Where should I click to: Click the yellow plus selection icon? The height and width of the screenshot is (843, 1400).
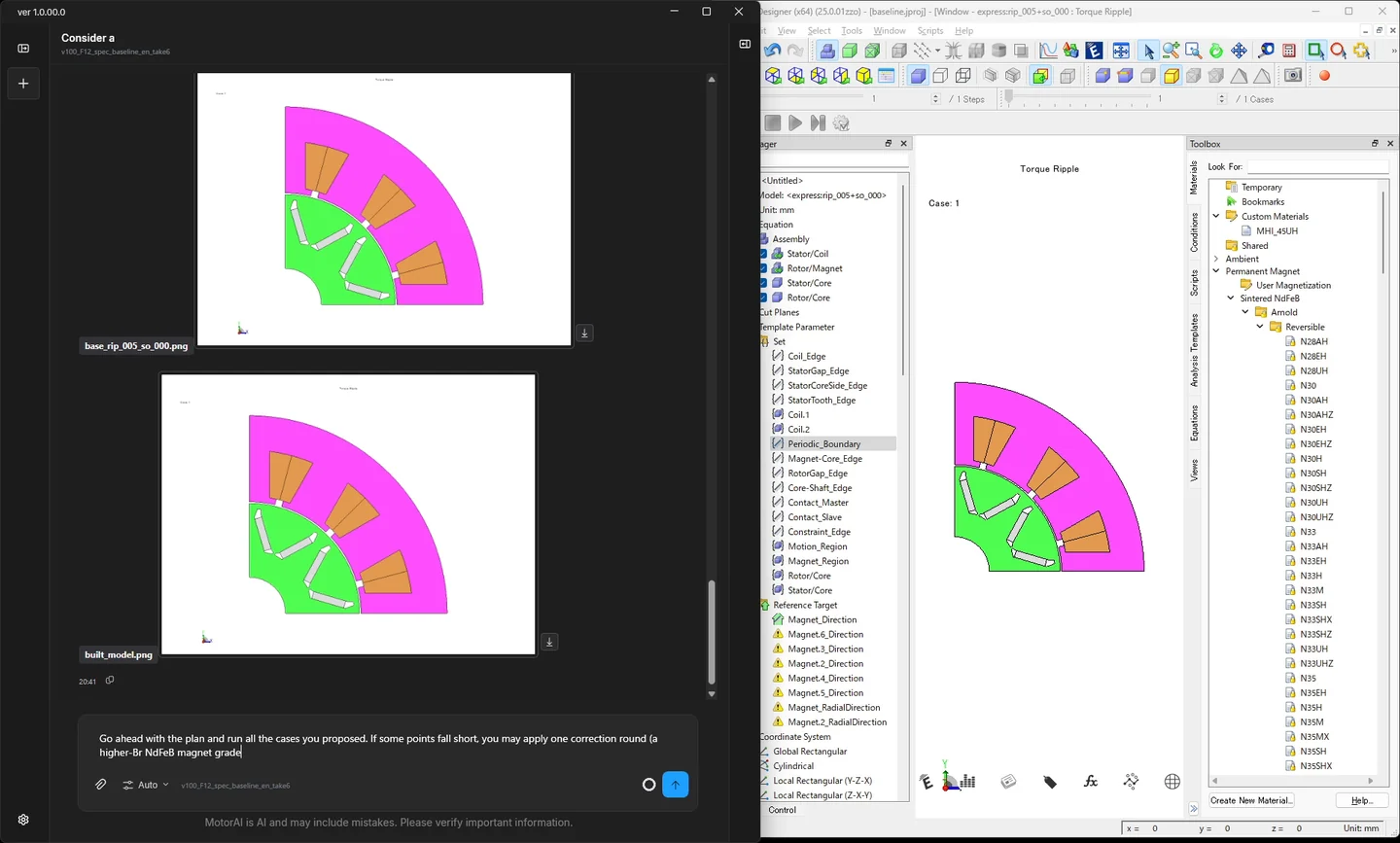(1362, 51)
